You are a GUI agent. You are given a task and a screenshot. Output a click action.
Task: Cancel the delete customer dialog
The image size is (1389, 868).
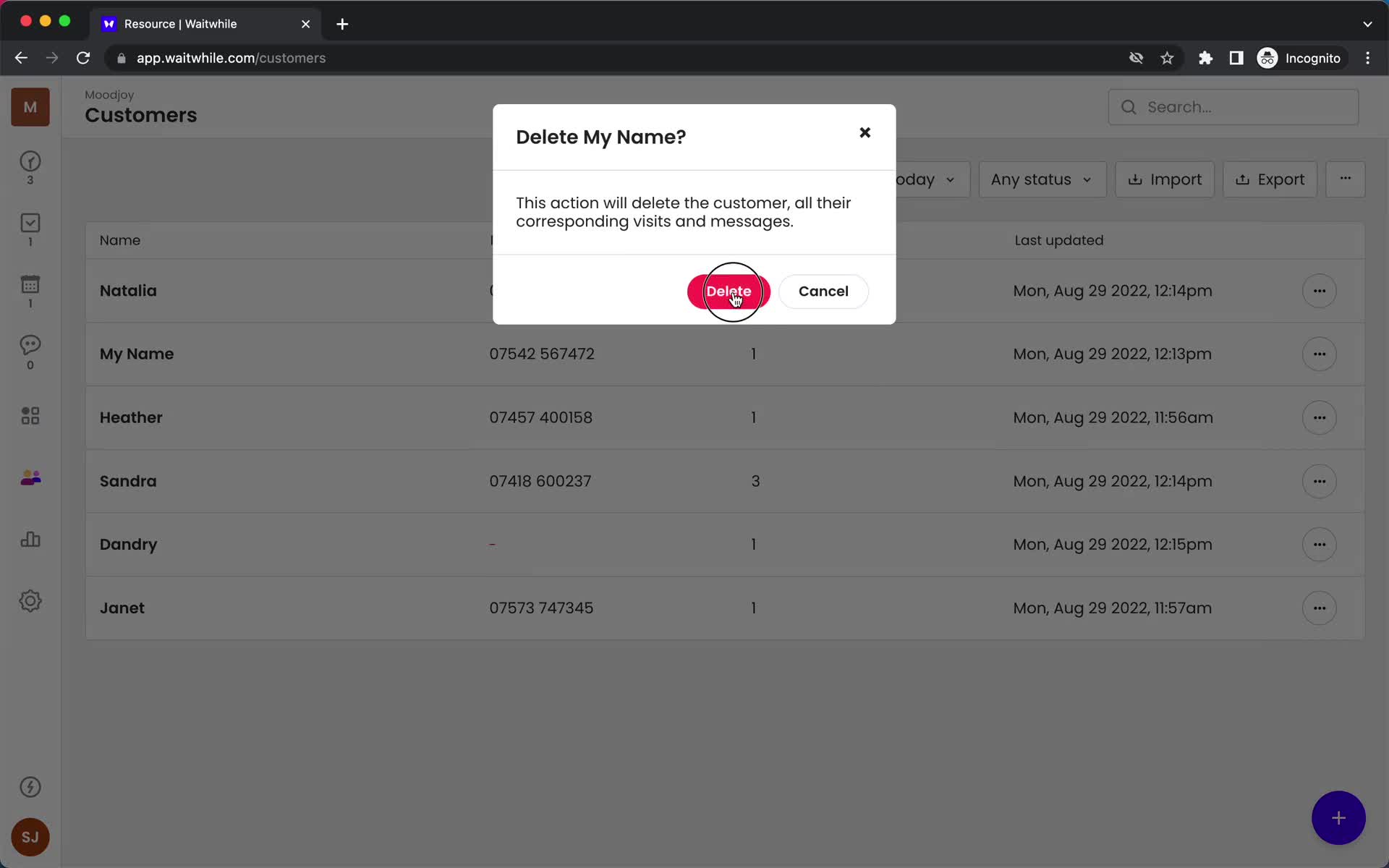823,291
